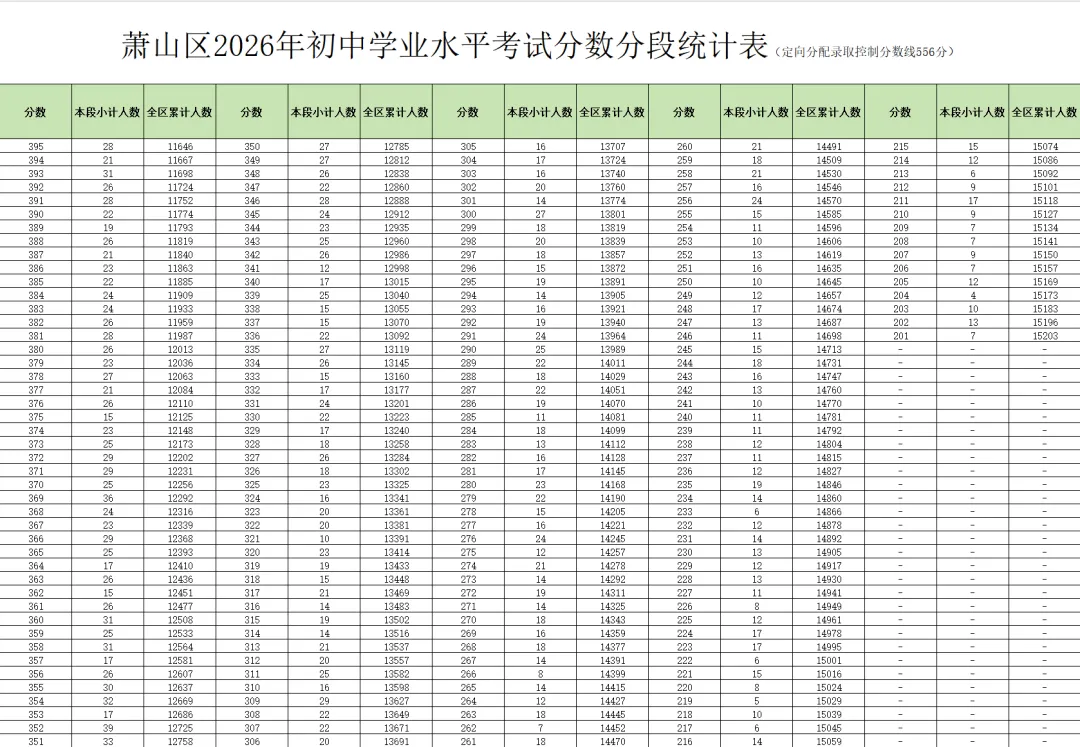Click score cell 390

tap(36, 214)
